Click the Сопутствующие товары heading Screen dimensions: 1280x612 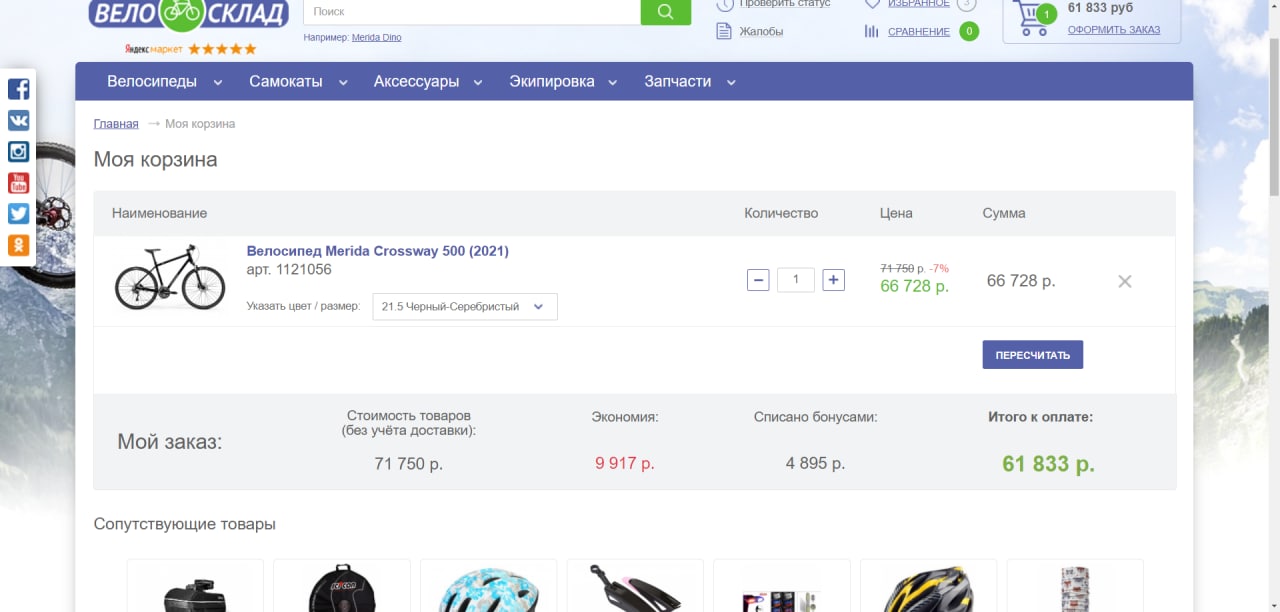[185, 524]
